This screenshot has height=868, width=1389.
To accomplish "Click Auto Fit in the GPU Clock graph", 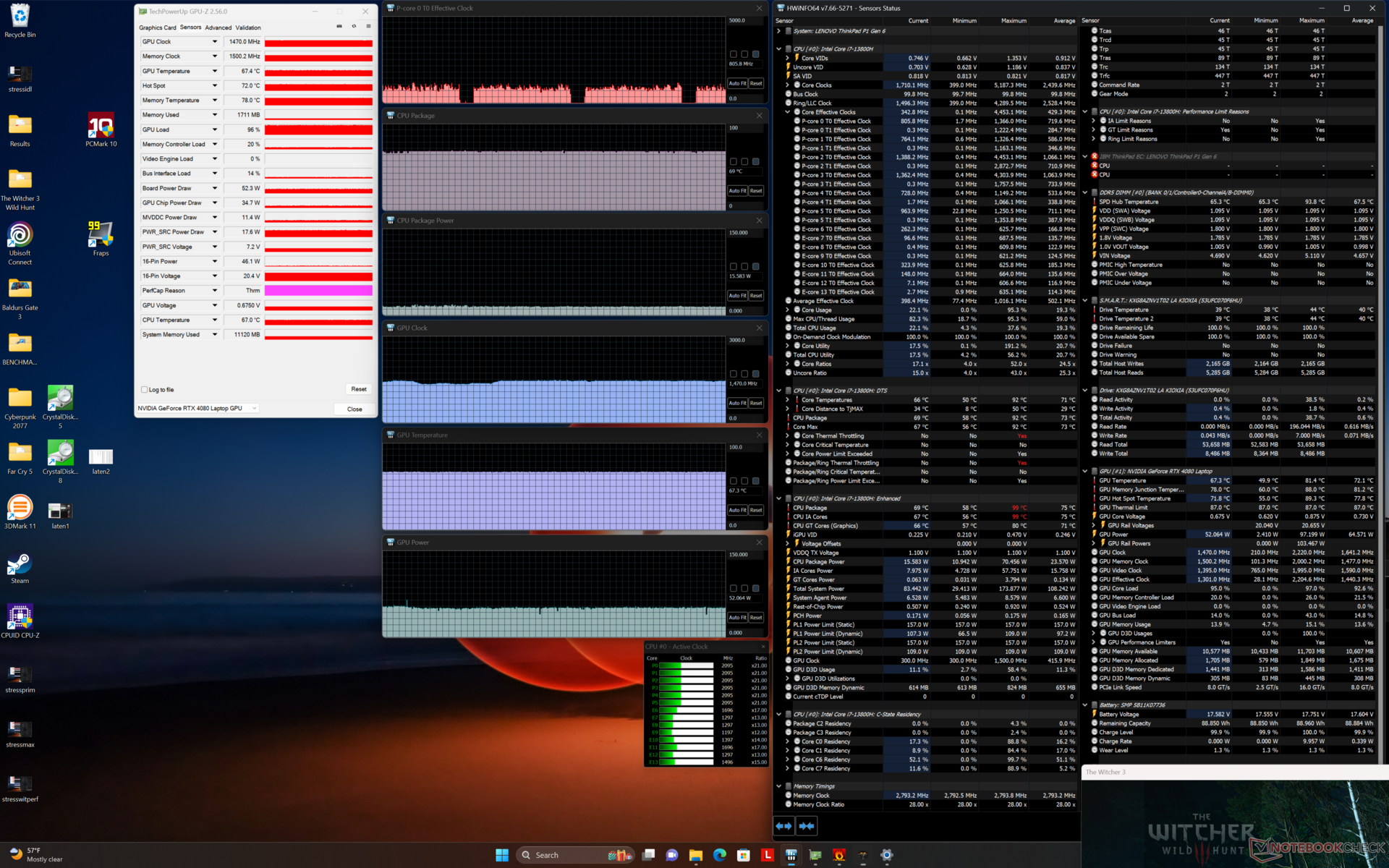I will [737, 403].
